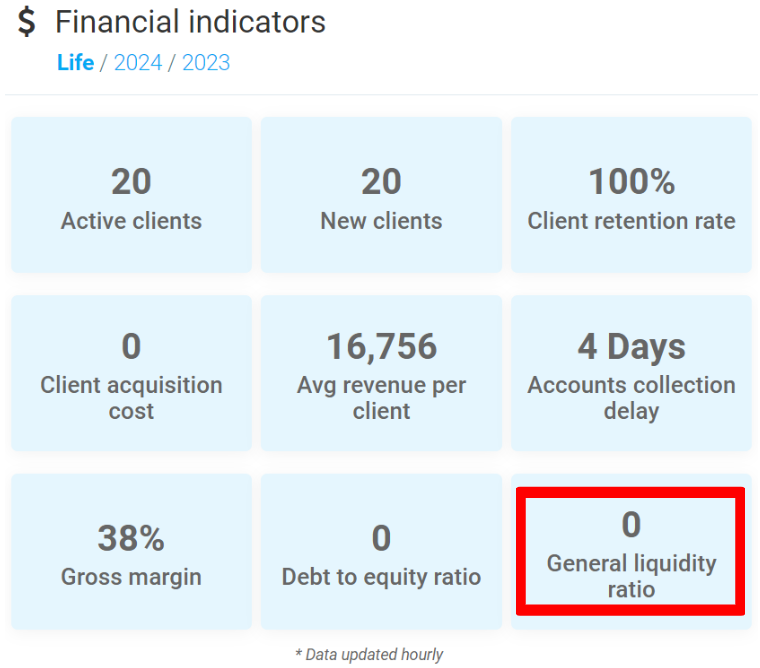Click the Avg revenue per client label
This screenshot has width=760, height=668.
pyautogui.click(x=381, y=398)
